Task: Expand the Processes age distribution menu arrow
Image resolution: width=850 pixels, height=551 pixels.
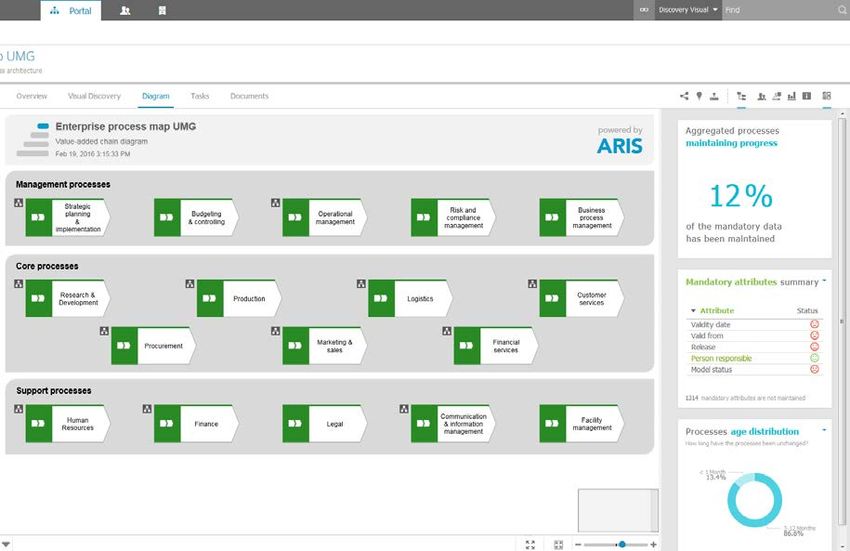Action: [824, 430]
